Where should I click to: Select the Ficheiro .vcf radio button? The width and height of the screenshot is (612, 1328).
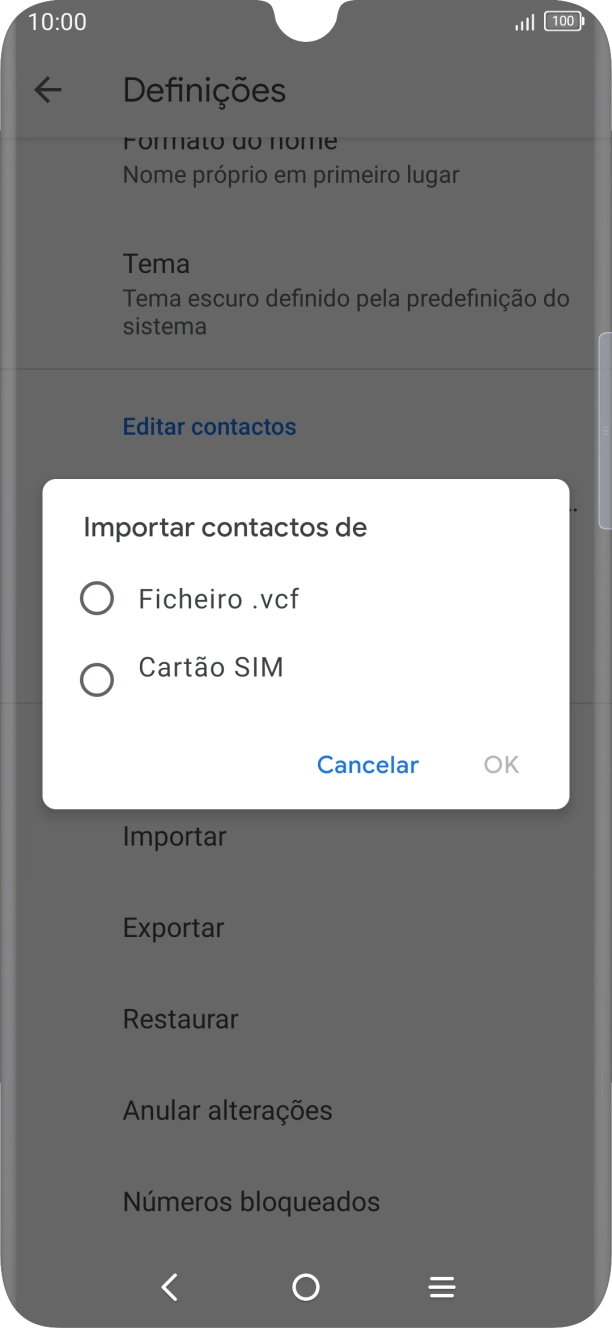point(97,598)
